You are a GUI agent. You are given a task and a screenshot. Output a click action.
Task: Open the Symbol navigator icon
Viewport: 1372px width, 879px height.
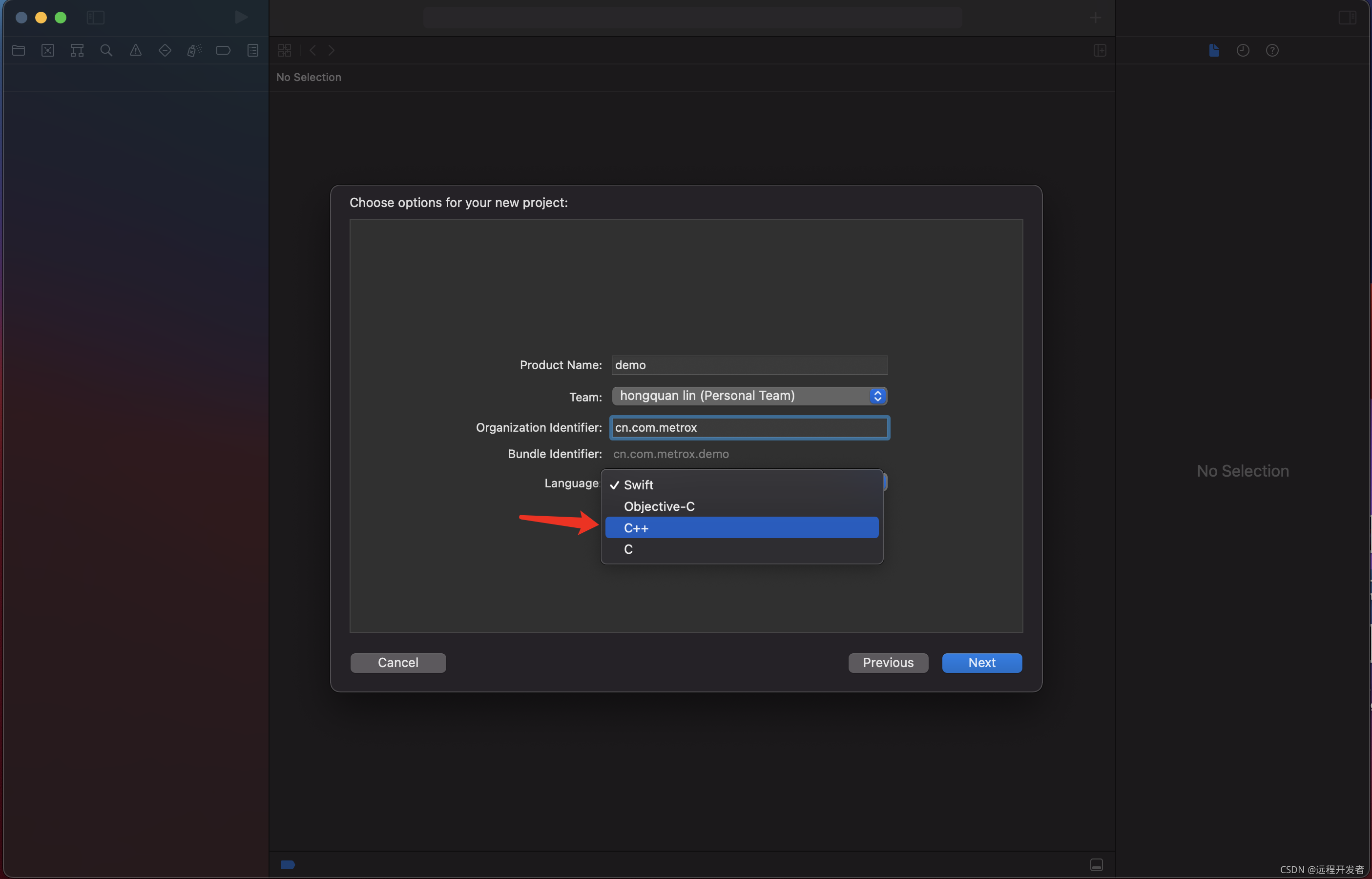[x=77, y=50]
